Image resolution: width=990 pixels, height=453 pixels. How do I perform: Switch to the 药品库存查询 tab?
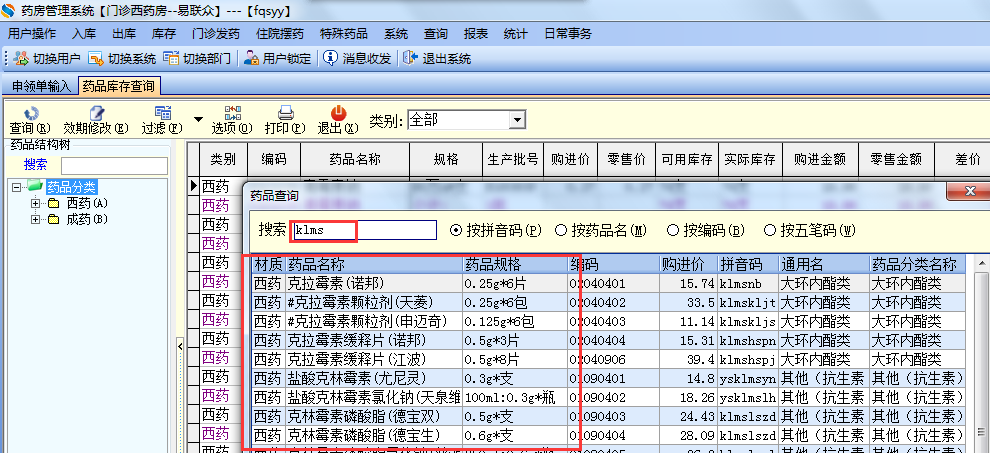[x=120, y=86]
